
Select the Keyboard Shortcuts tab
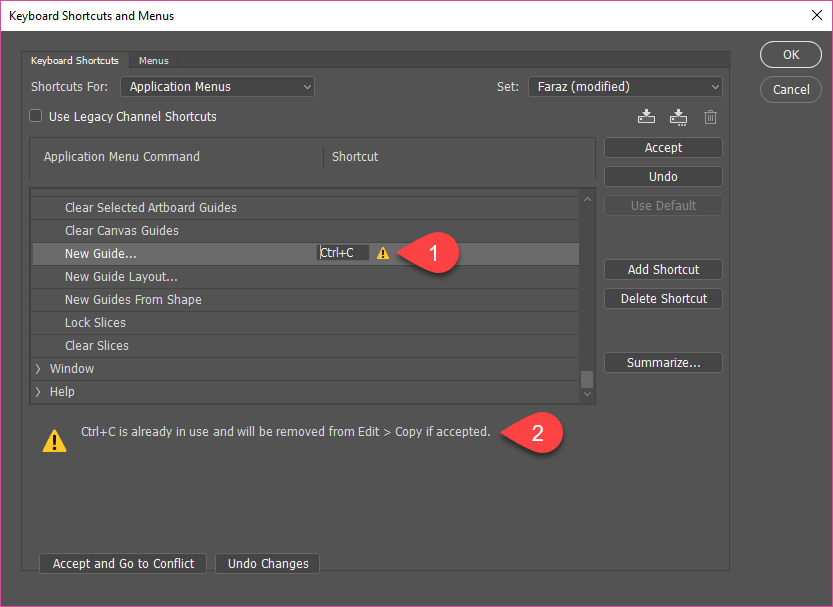[75, 61]
